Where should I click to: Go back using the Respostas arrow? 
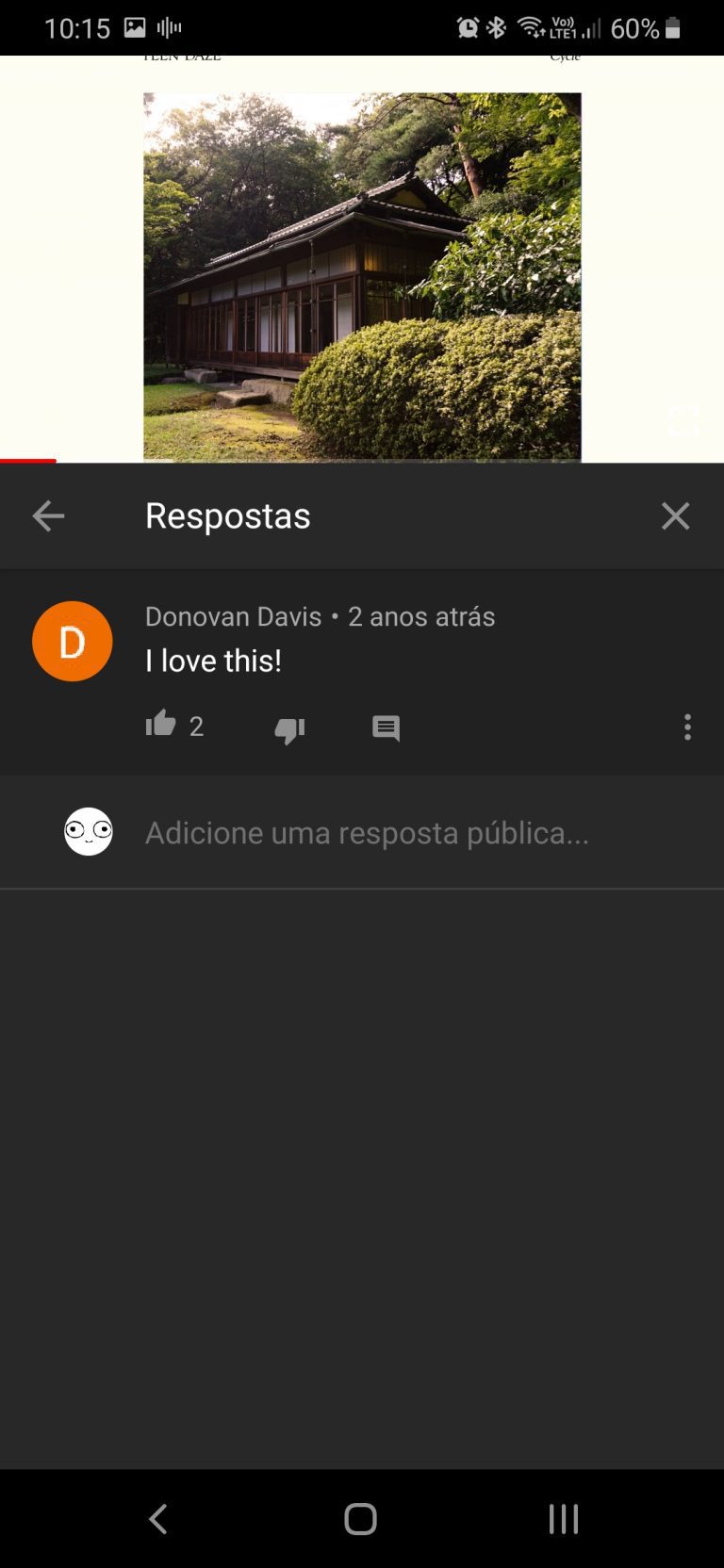tap(48, 515)
